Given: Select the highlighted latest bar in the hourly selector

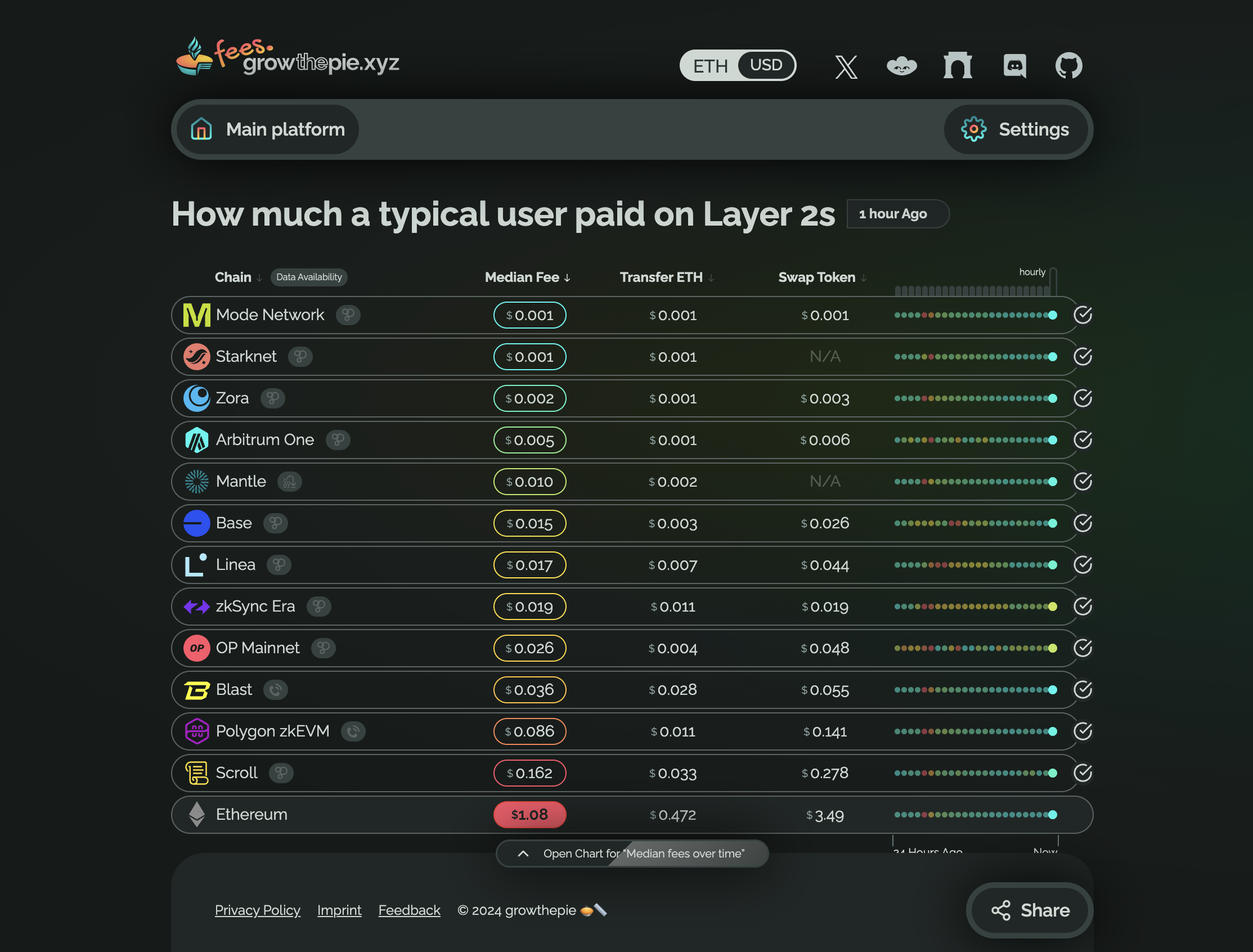Looking at the screenshot, I should [x=1053, y=282].
